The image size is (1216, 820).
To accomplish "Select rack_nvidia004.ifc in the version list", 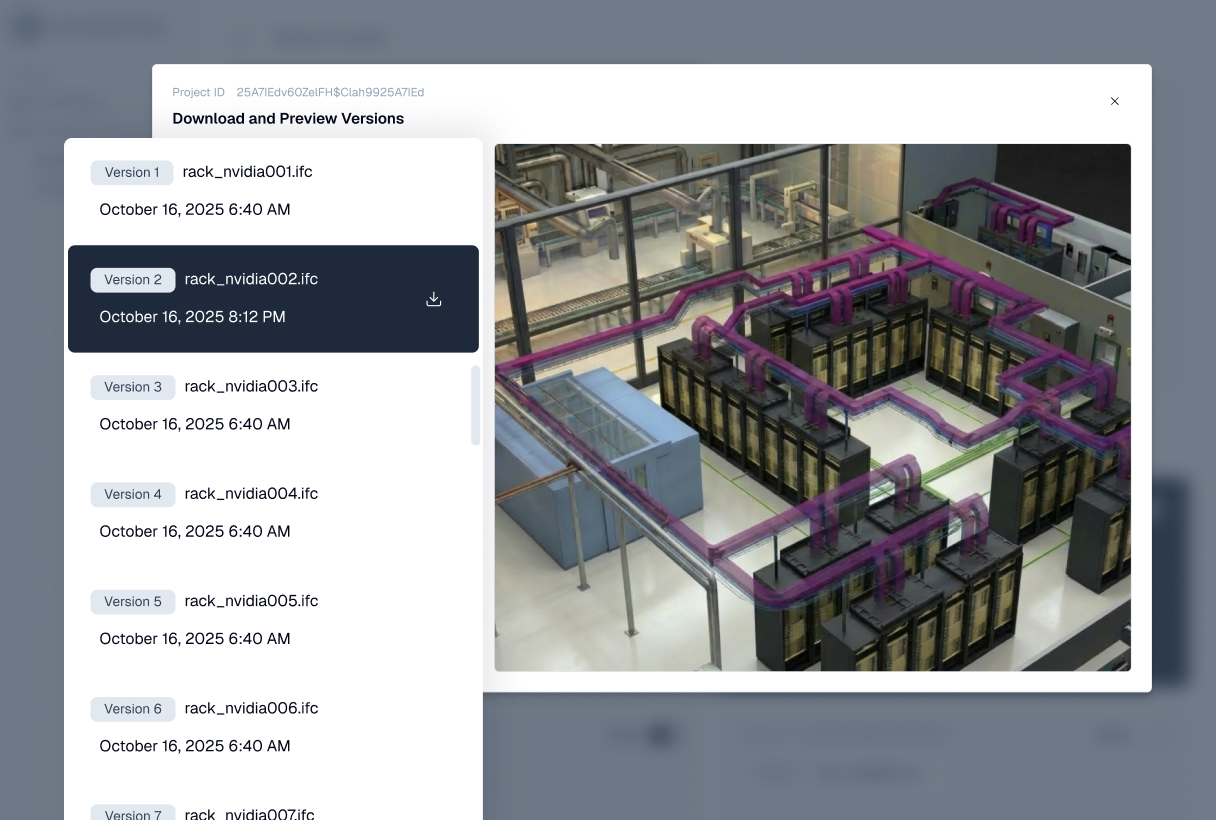I will pyautogui.click(x=251, y=493).
